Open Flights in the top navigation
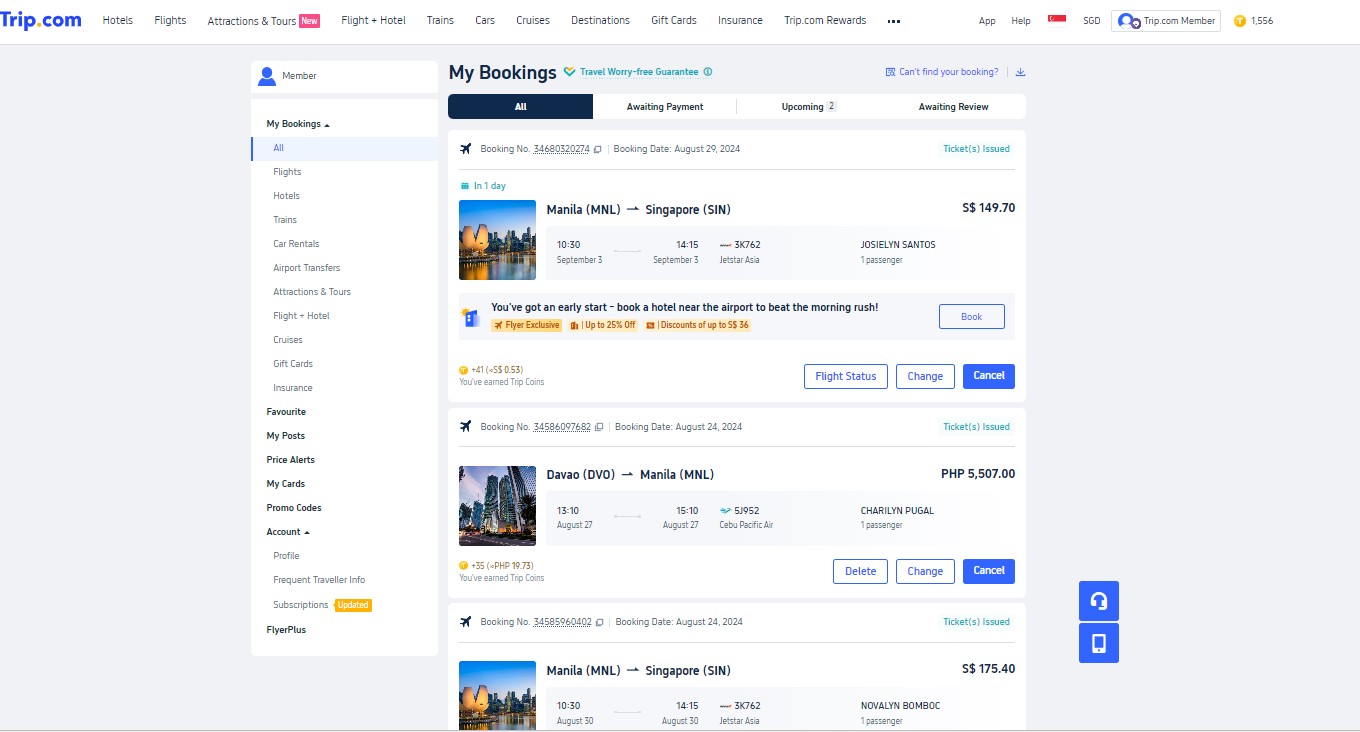 (x=170, y=21)
